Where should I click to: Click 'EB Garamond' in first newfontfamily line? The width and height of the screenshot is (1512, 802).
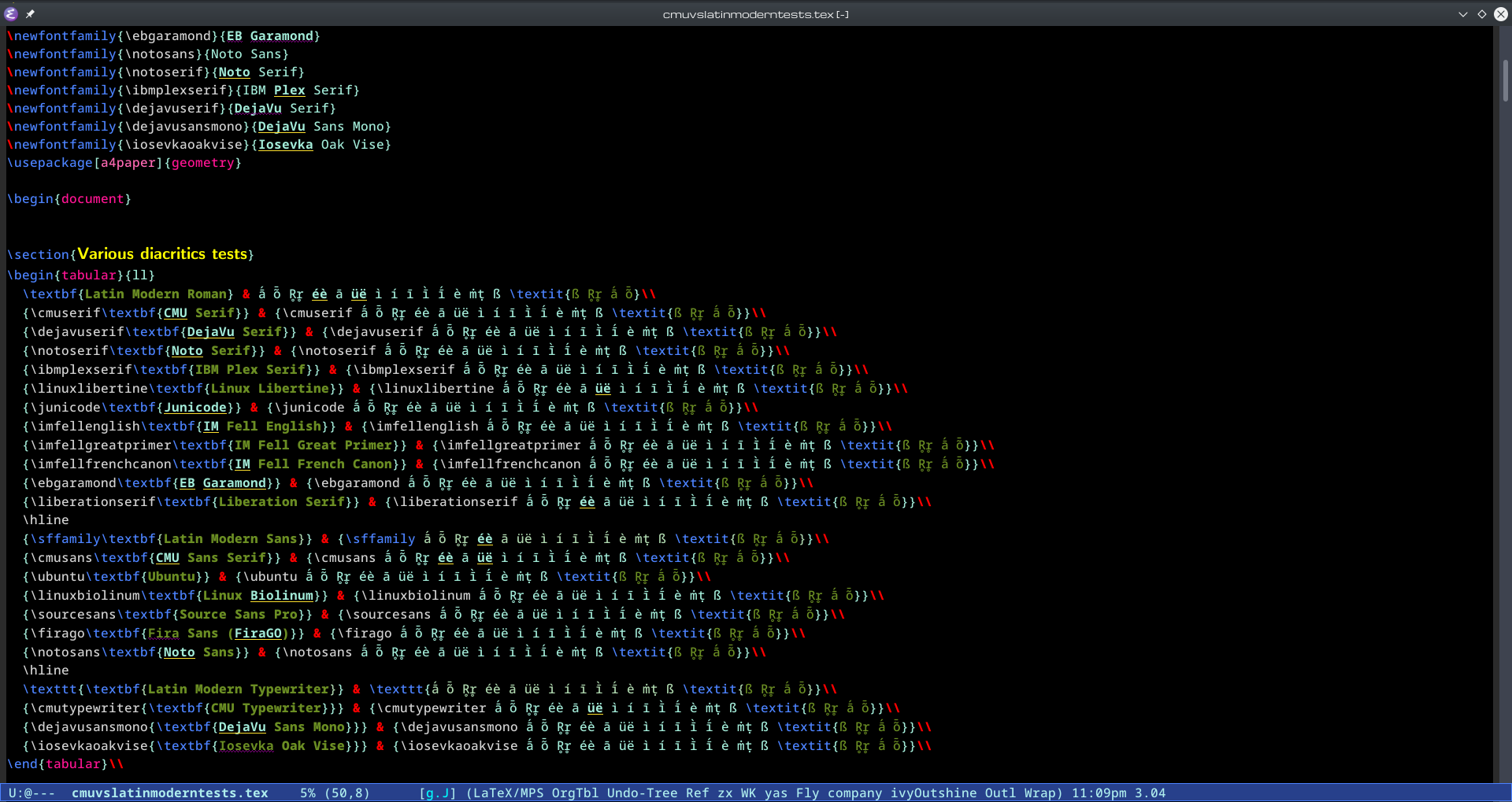point(269,35)
